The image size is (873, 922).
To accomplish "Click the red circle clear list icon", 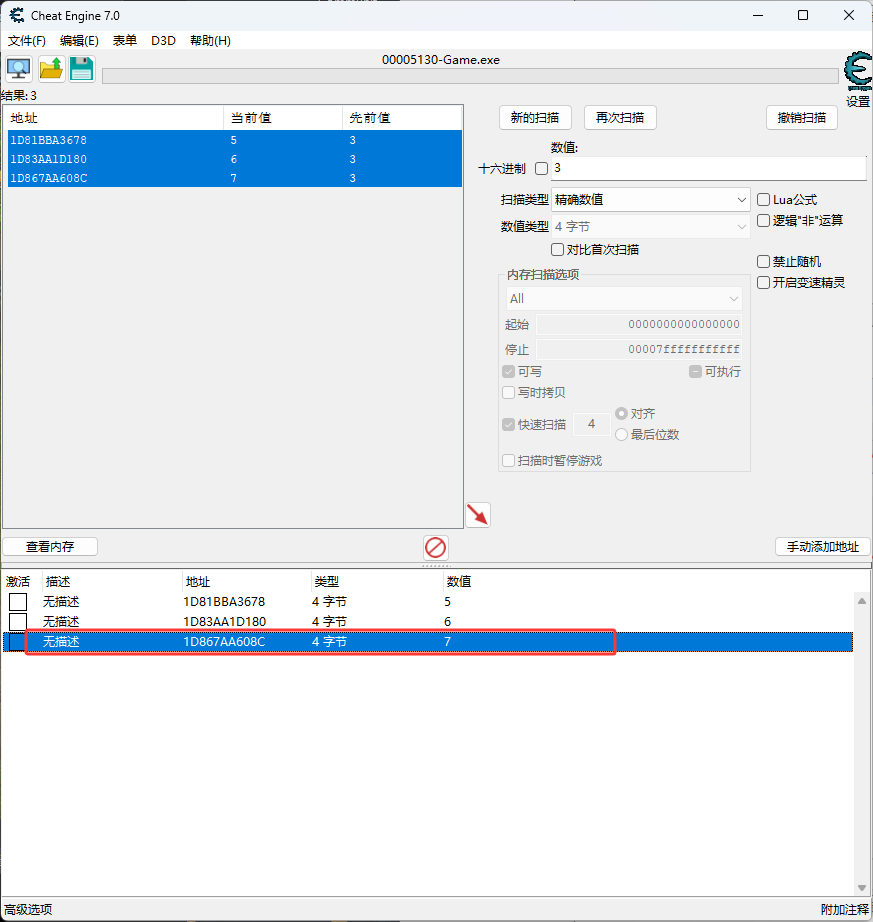I will pyautogui.click(x=436, y=547).
